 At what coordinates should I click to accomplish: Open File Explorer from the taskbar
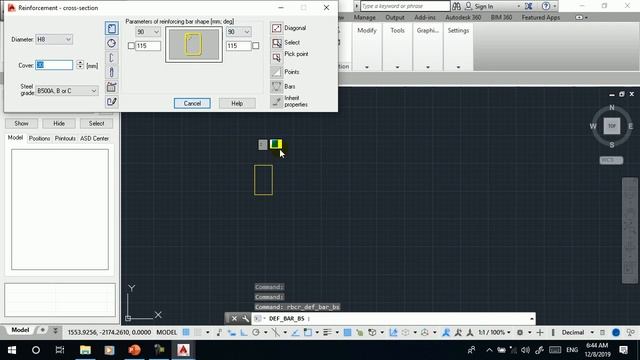coord(85,350)
